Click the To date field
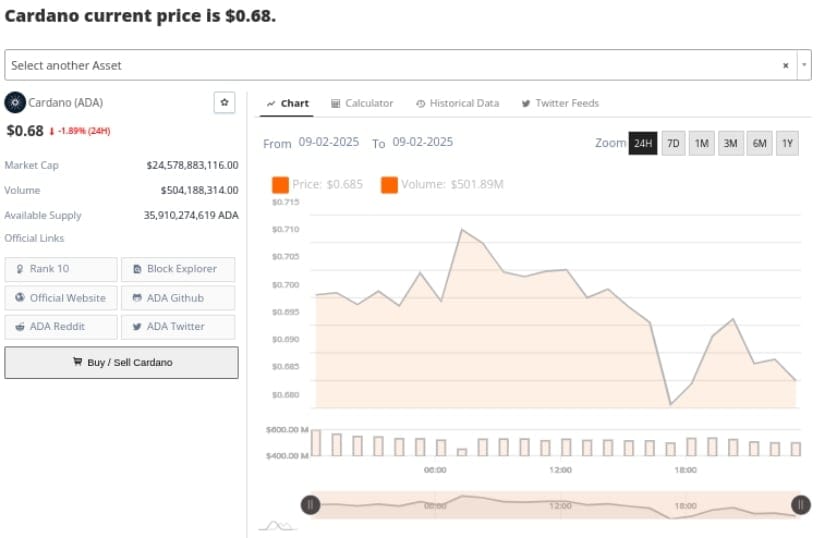Screen dimensions: 825x538 pyautogui.click(x=423, y=142)
